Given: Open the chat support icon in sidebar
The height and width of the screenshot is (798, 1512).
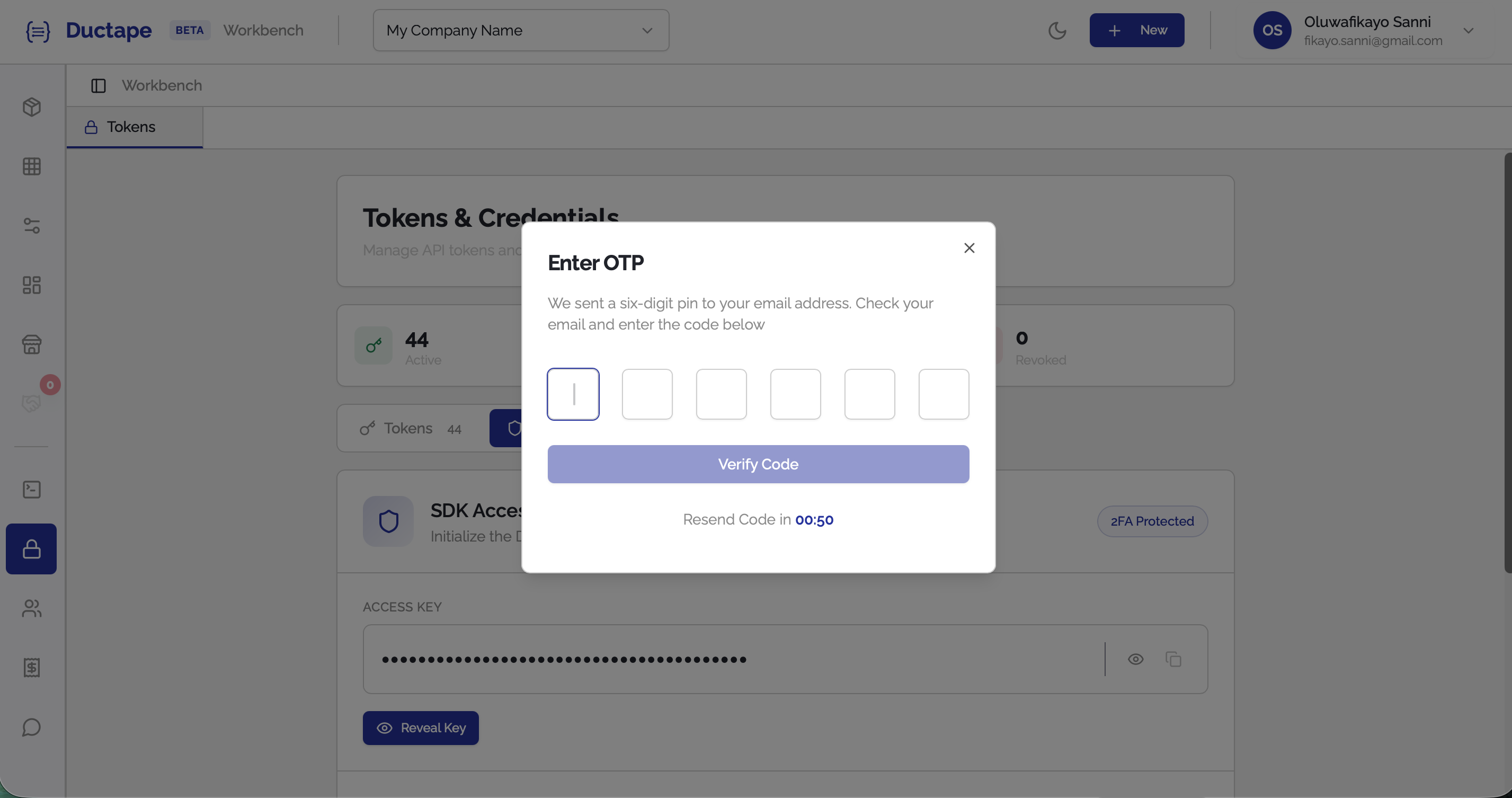Looking at the screenshot, I should [31, 728].
